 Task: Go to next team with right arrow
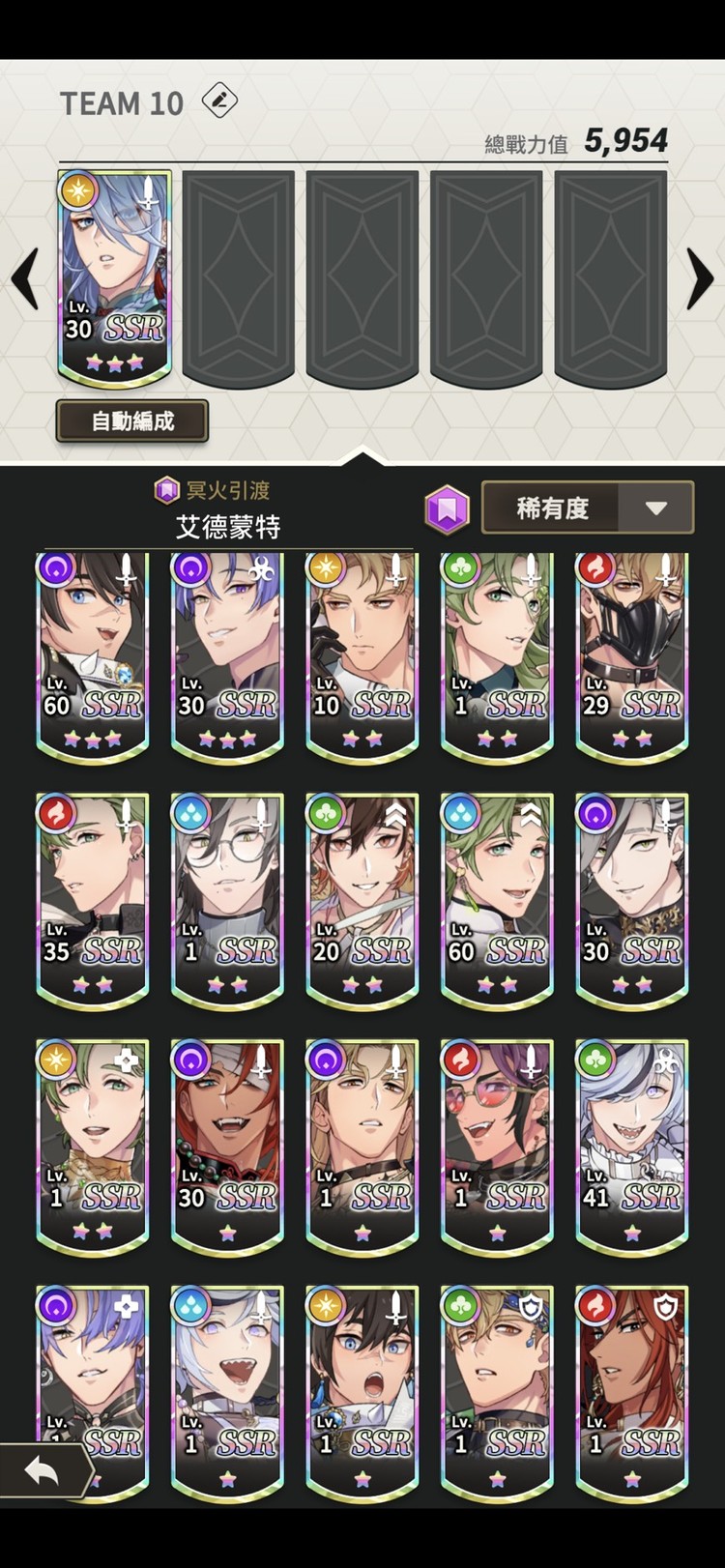click(x=699, y=278)
